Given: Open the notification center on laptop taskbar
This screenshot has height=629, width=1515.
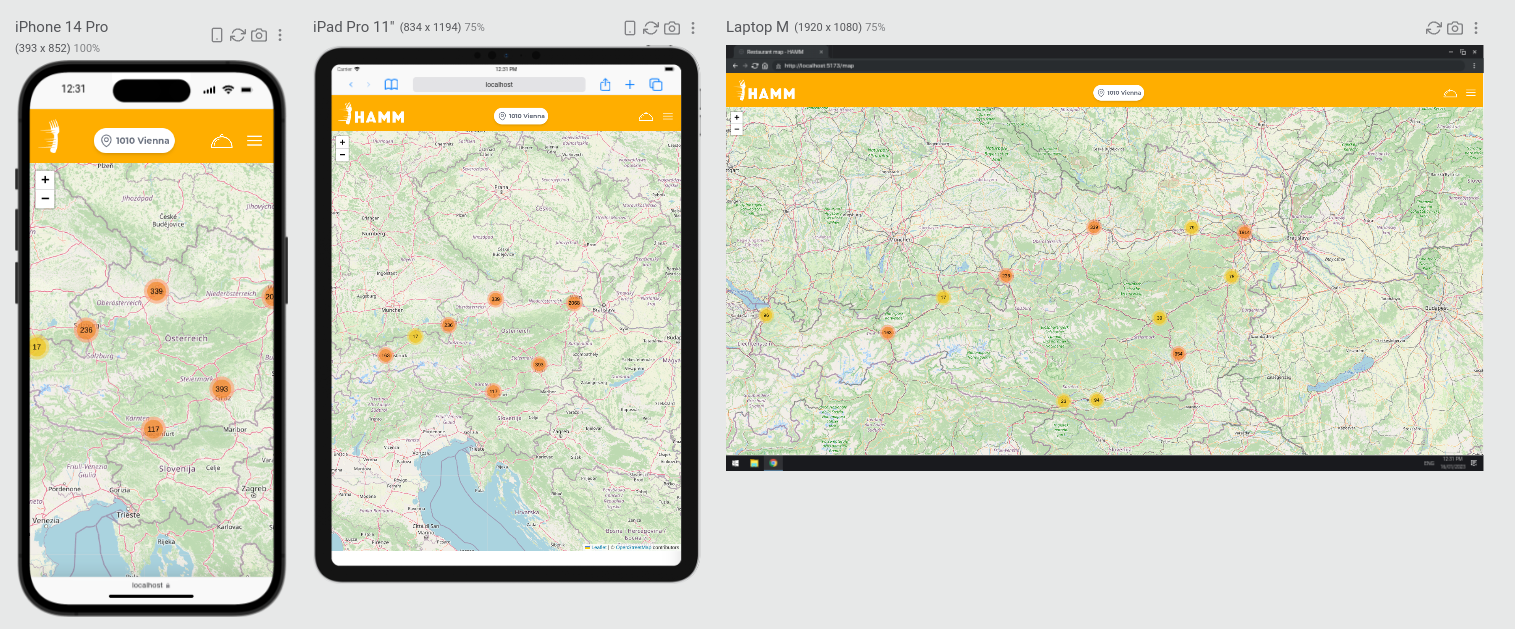Looking at the screenshot, I should [1474, 463].
